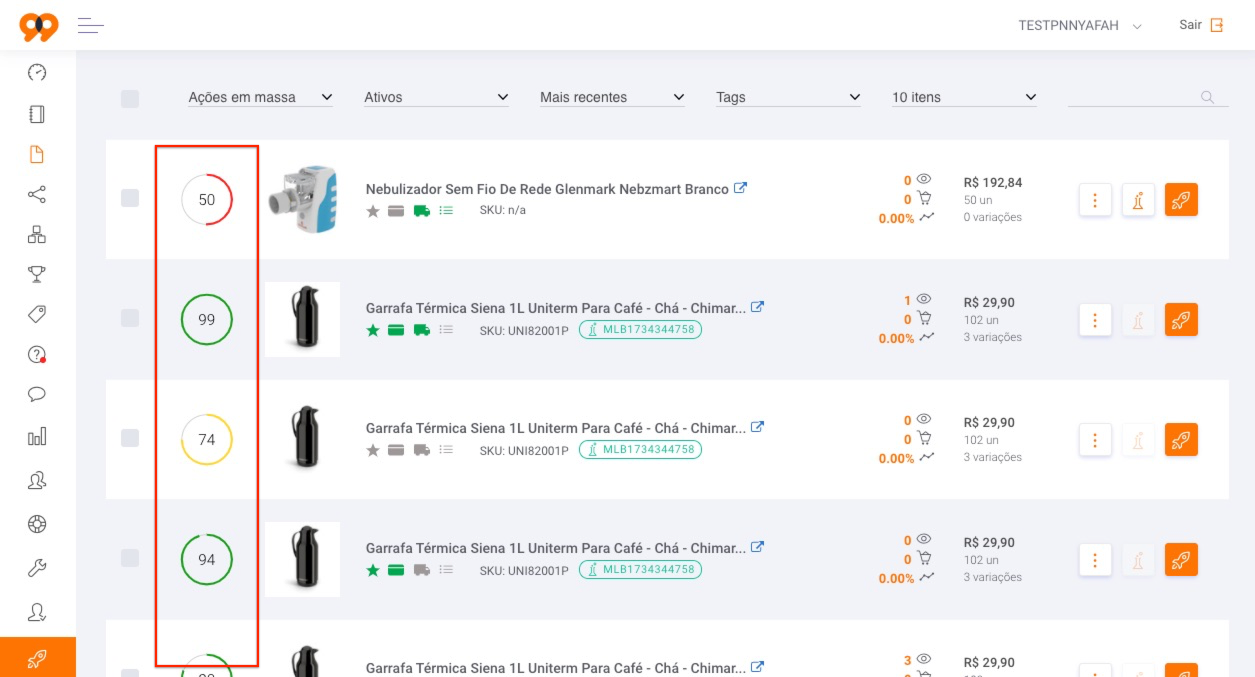Click orange rocket button in score 94 row

pos(1181,560)
